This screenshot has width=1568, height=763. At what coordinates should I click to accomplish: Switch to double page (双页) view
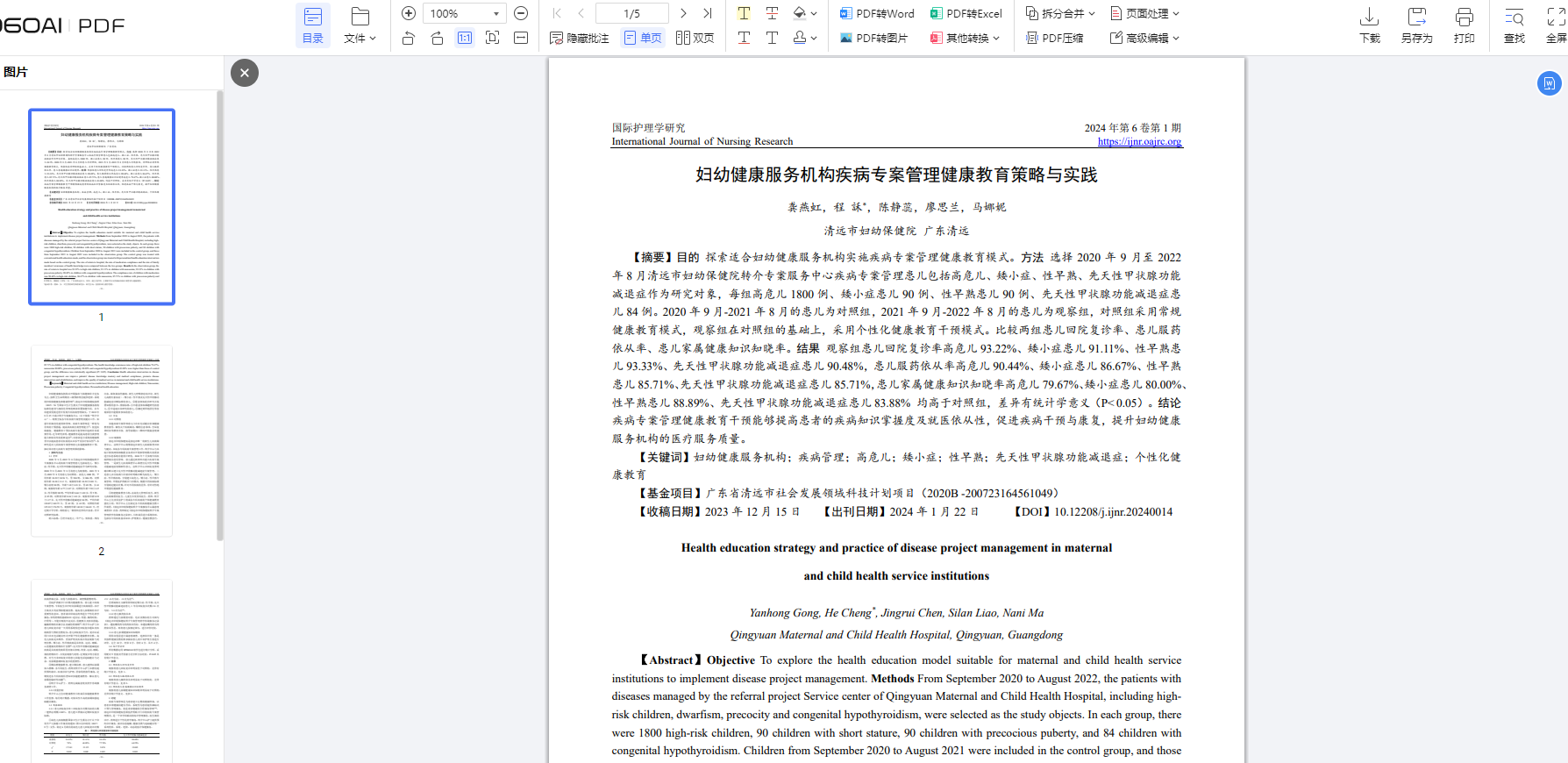(x=695, y=38)
